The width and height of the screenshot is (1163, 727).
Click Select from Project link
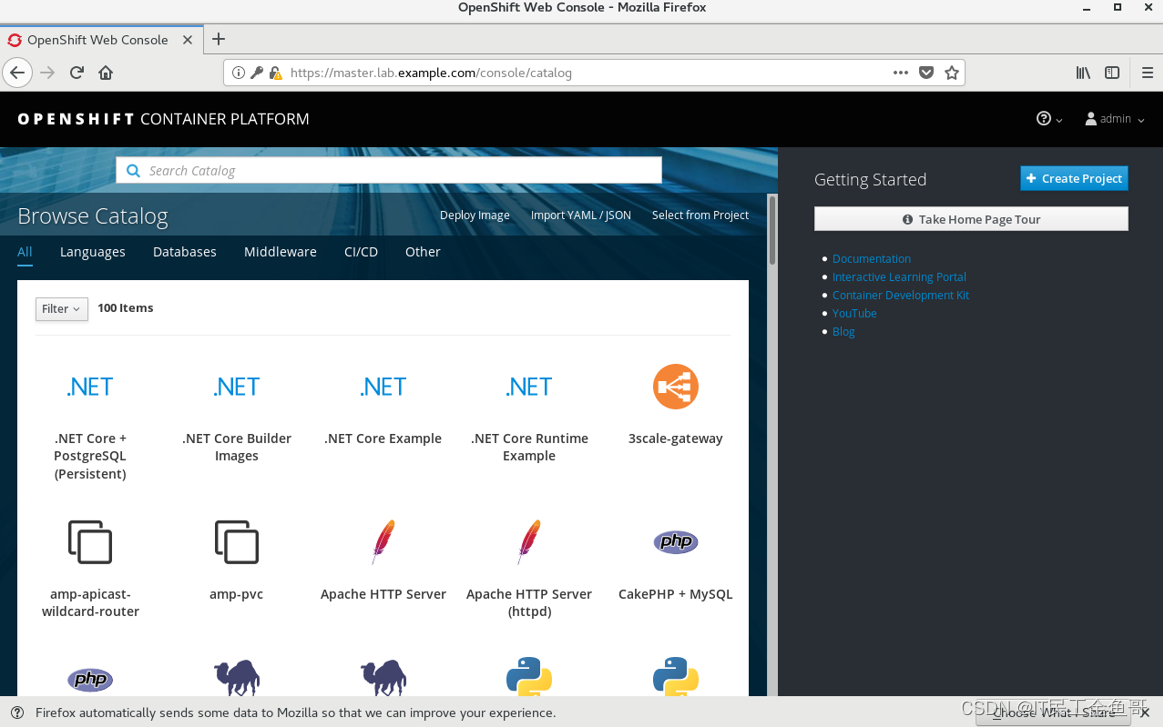pyautogui.click(x=700, y=215)
